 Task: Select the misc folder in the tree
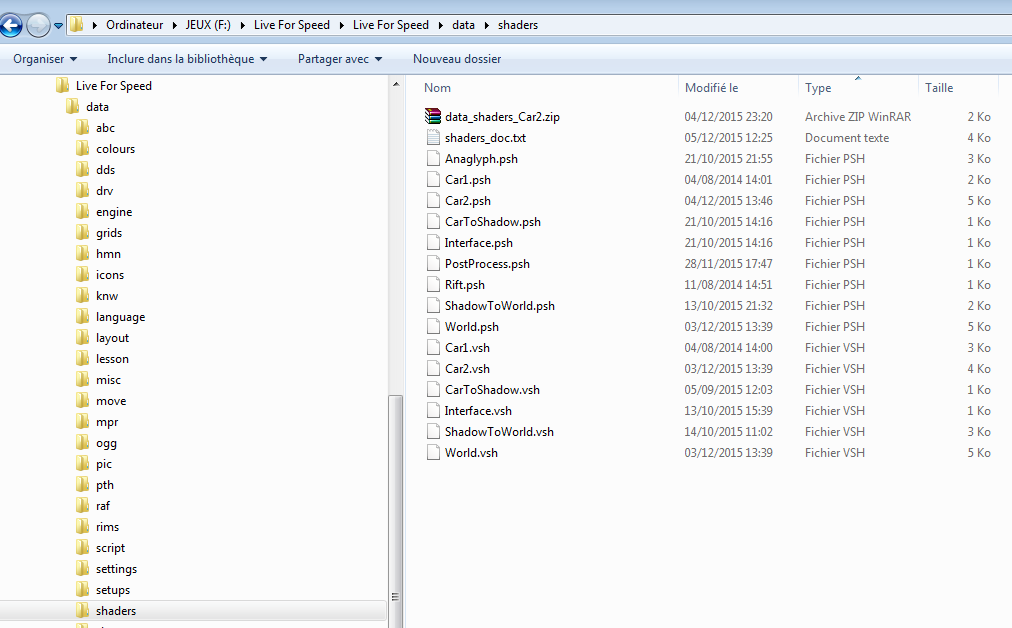click(108, 380)
